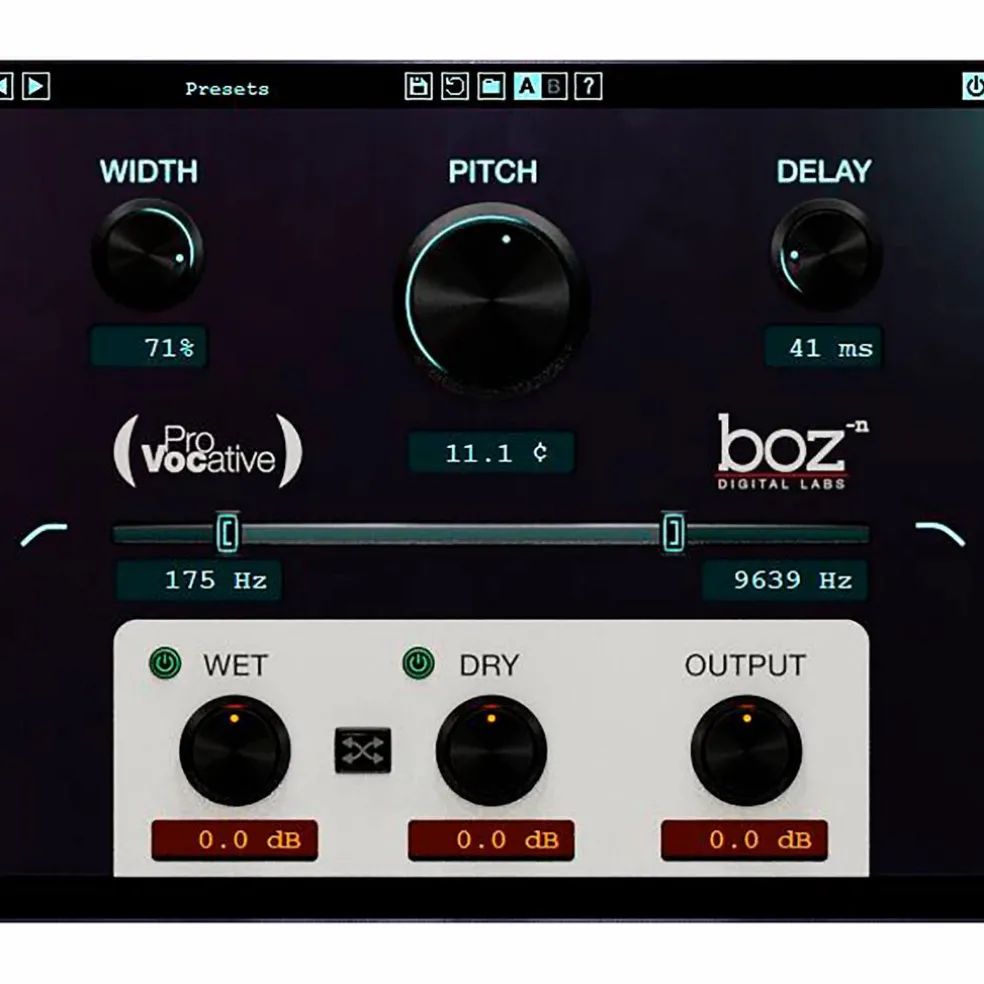Click the WET label text
The height and width of the screenshot is (984, 984).
click(235, 665)
